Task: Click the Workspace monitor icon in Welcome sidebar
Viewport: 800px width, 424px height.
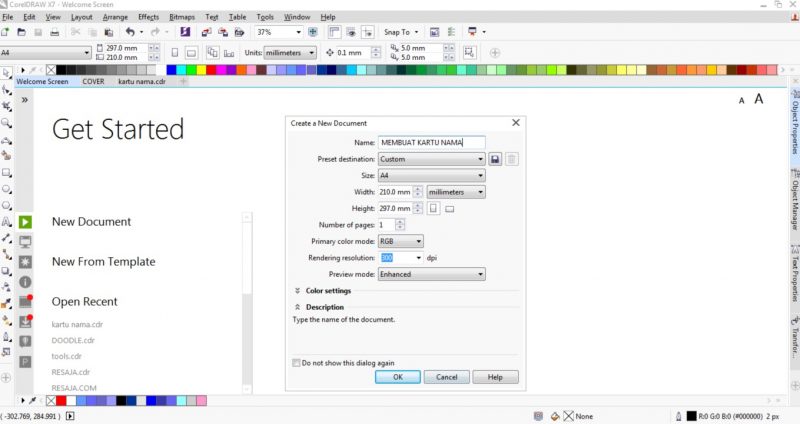Action: pyautogui.click(x=25, y=242)
